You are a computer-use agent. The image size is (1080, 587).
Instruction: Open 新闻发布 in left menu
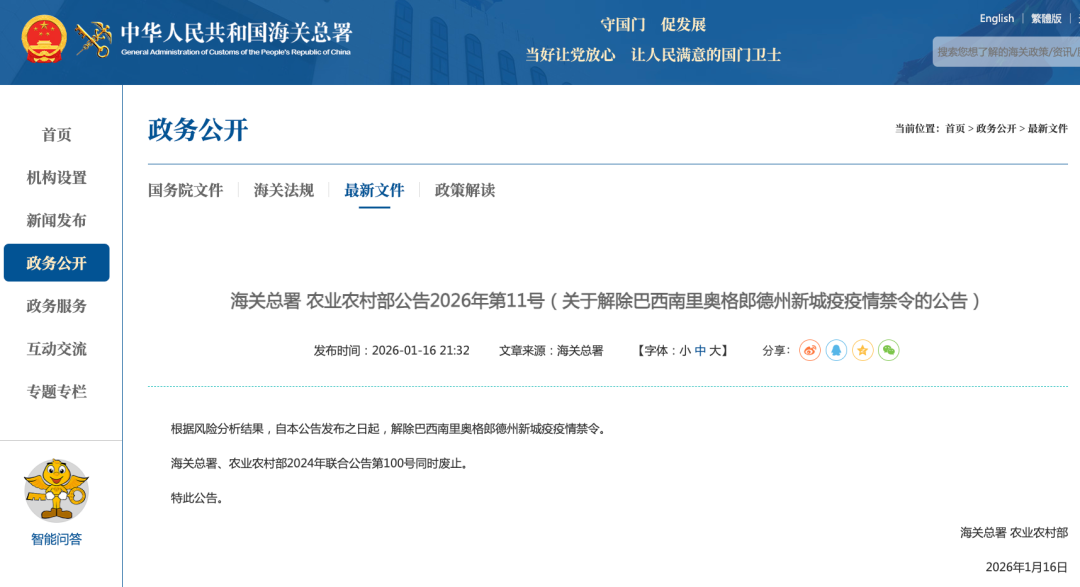(x=57, y=221)
